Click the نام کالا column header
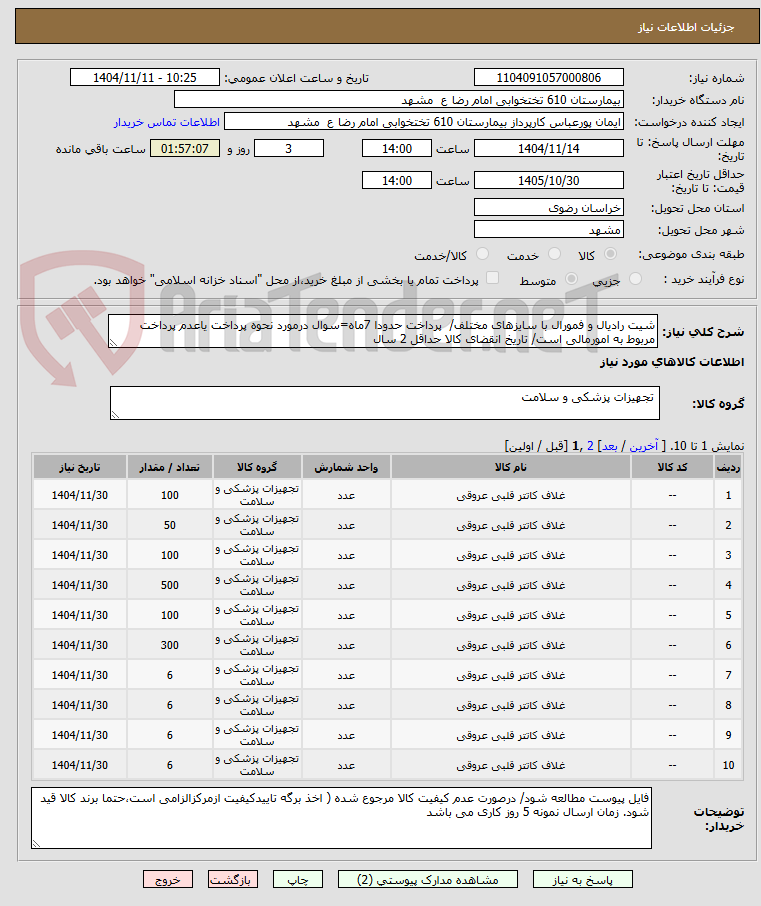Viewport: 761px width, 906px height. pos(511,467)
